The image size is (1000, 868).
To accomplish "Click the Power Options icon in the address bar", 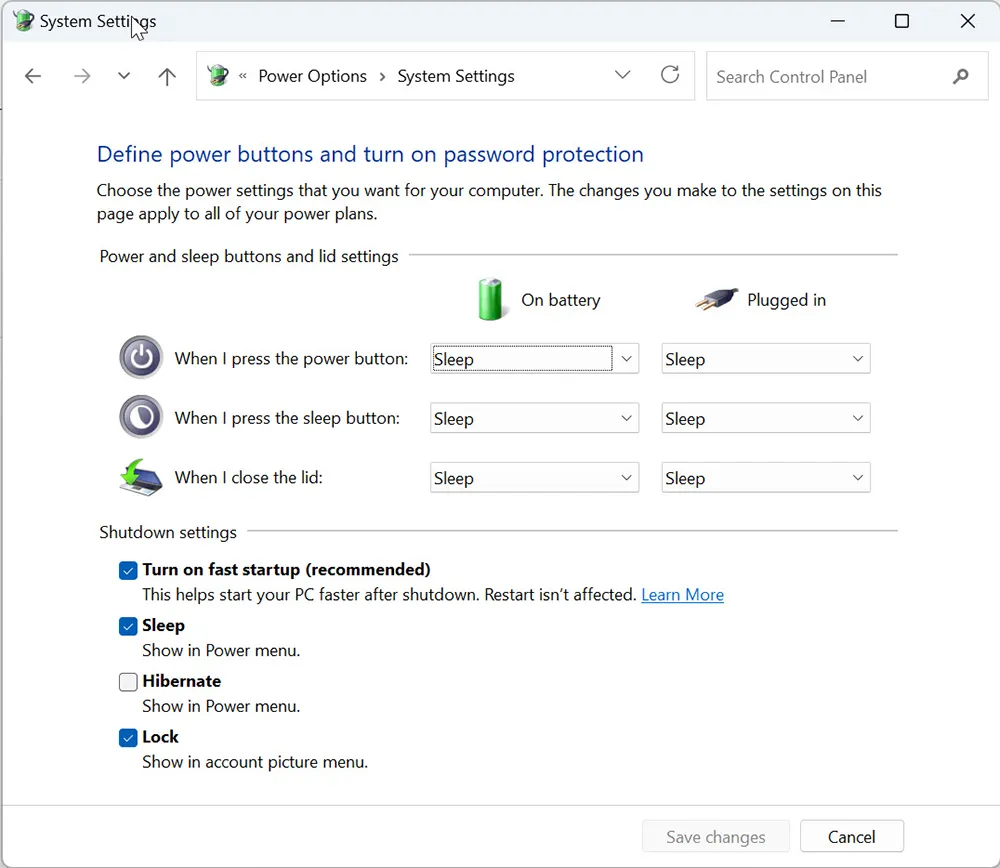I will coord(217,75).
